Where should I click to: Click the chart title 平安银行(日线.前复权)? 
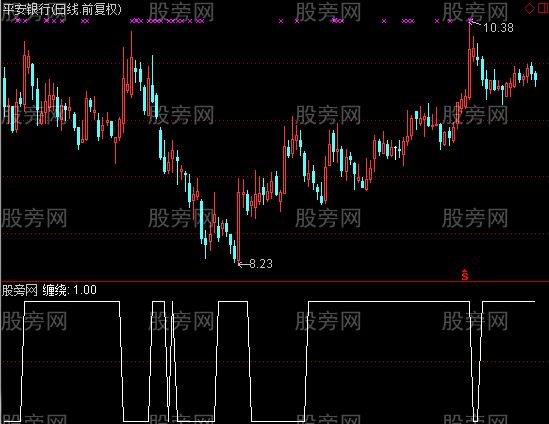pos(62,9)
